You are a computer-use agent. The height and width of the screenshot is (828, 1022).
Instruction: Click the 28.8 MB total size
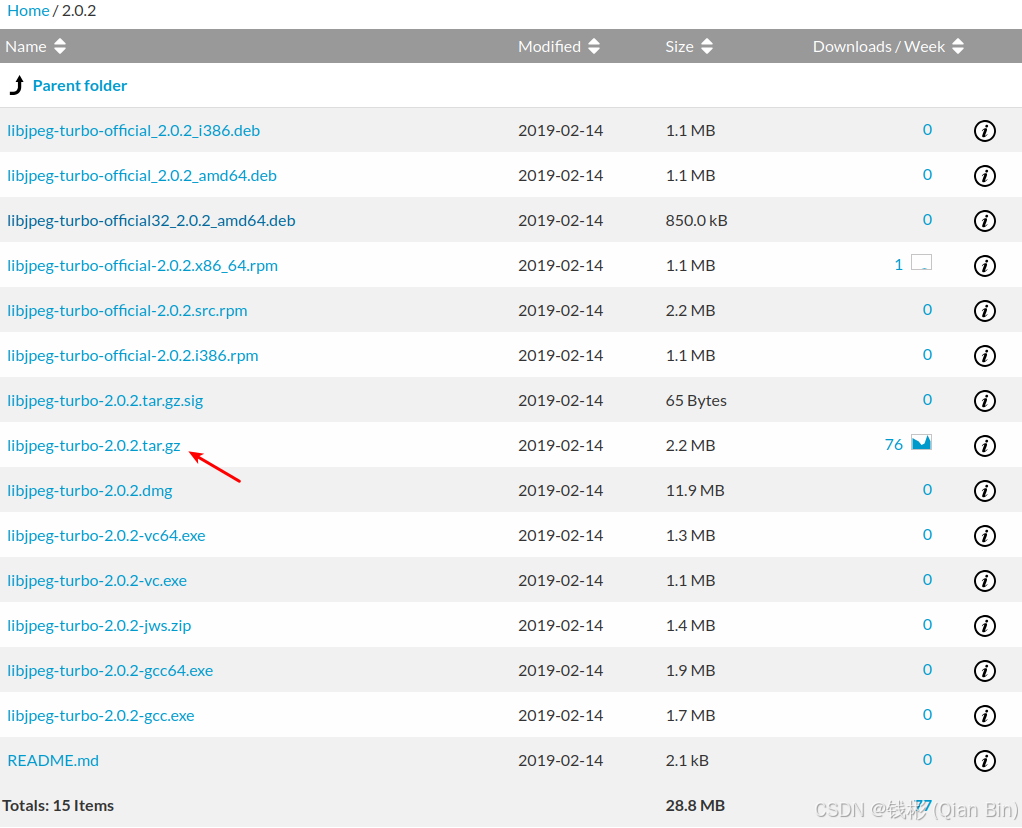[695, 805]
